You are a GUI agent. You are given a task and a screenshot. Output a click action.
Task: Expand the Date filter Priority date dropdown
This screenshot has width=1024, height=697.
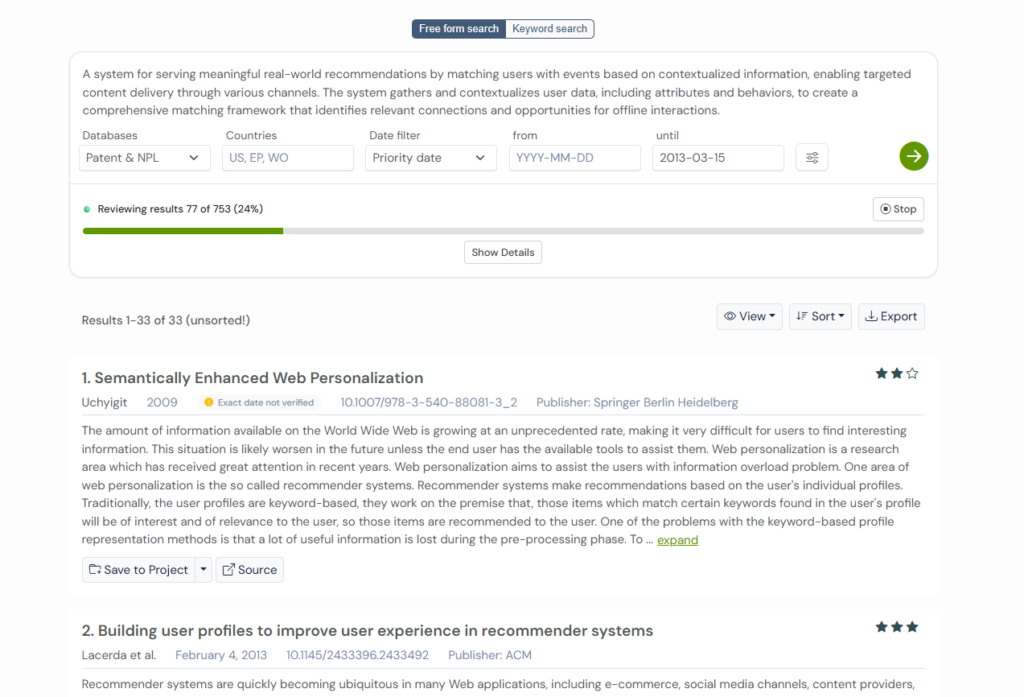point(430,158)
